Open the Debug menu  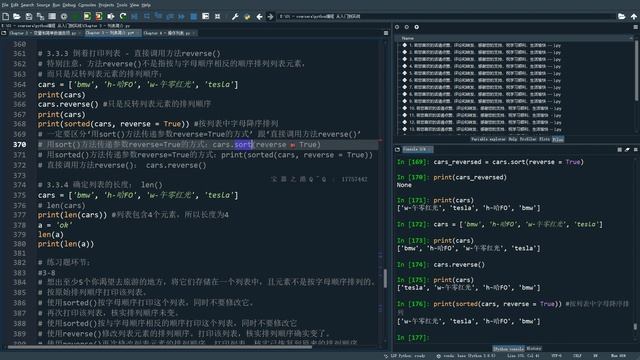[x=69, y=5]
